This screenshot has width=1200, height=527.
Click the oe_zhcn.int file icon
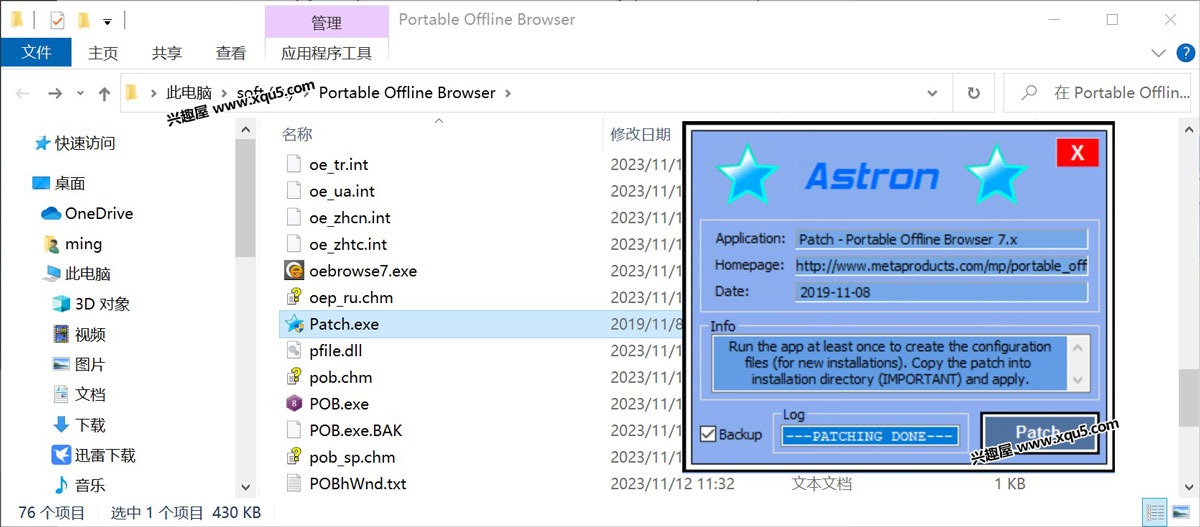click(x=293, y=217)
